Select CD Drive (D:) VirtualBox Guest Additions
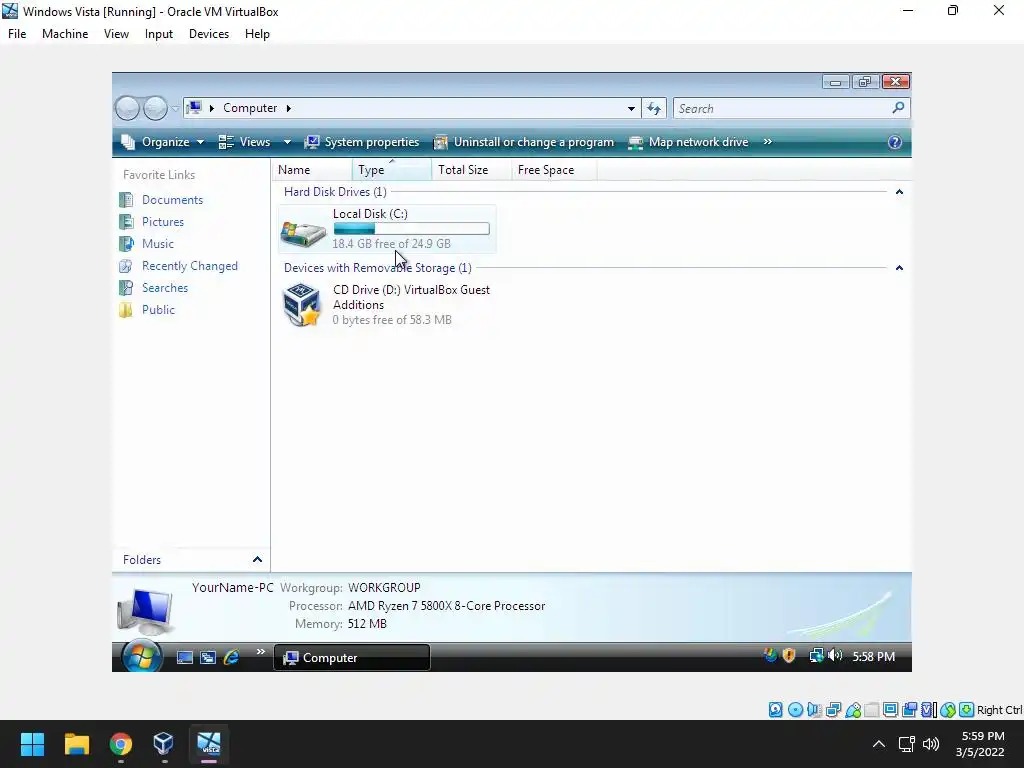This screenshot has width=1024, height=768. tap(387, 304)
